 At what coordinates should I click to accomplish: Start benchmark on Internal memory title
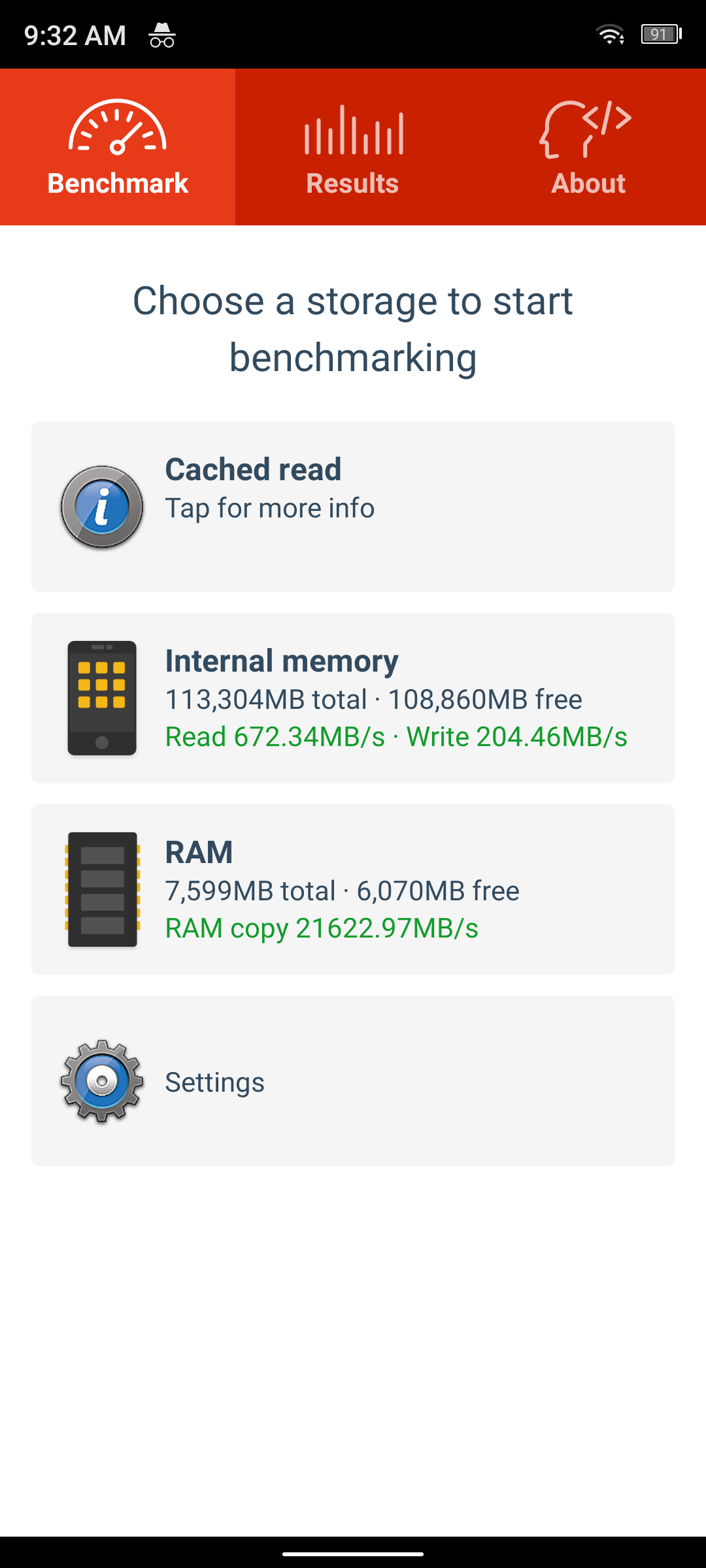click(282, 661)
